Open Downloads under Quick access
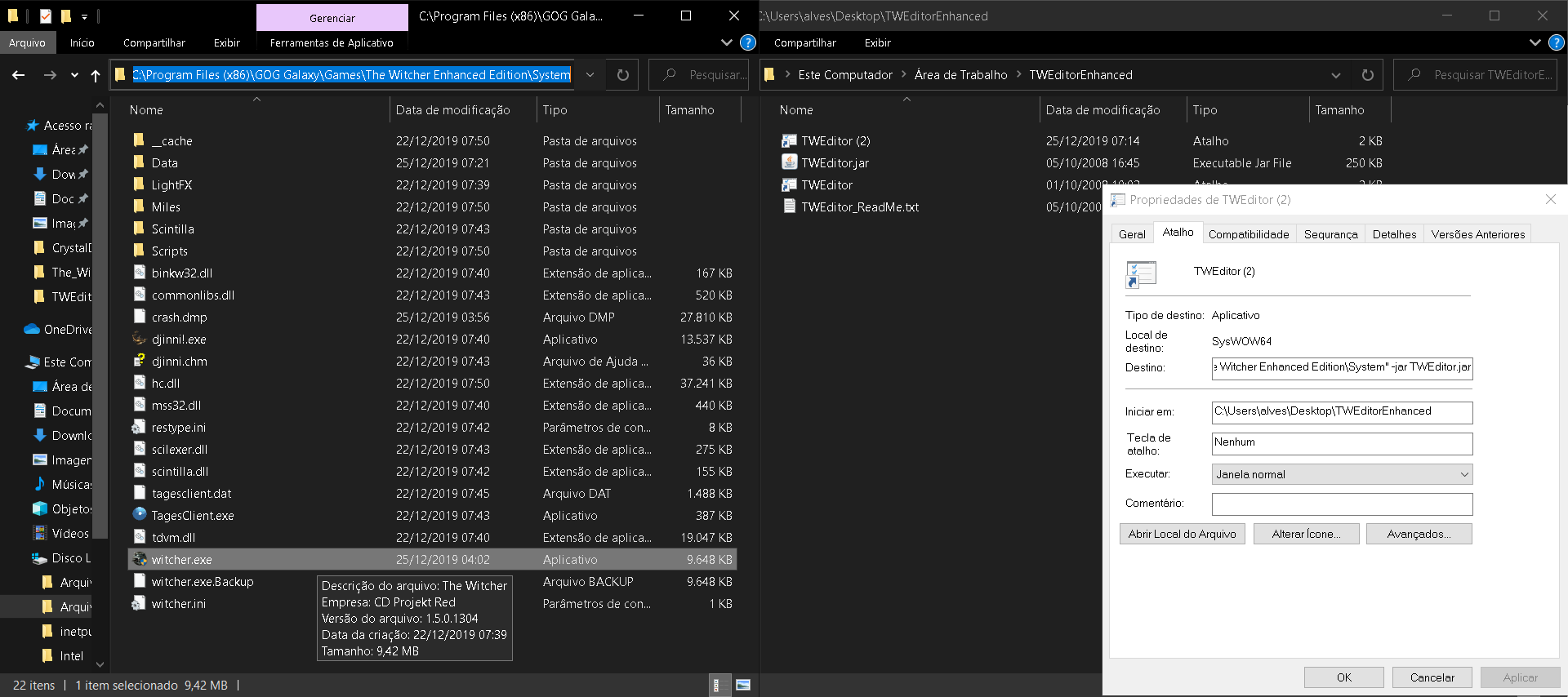Screen dimensions: 1568x697 tap(56, 175)
